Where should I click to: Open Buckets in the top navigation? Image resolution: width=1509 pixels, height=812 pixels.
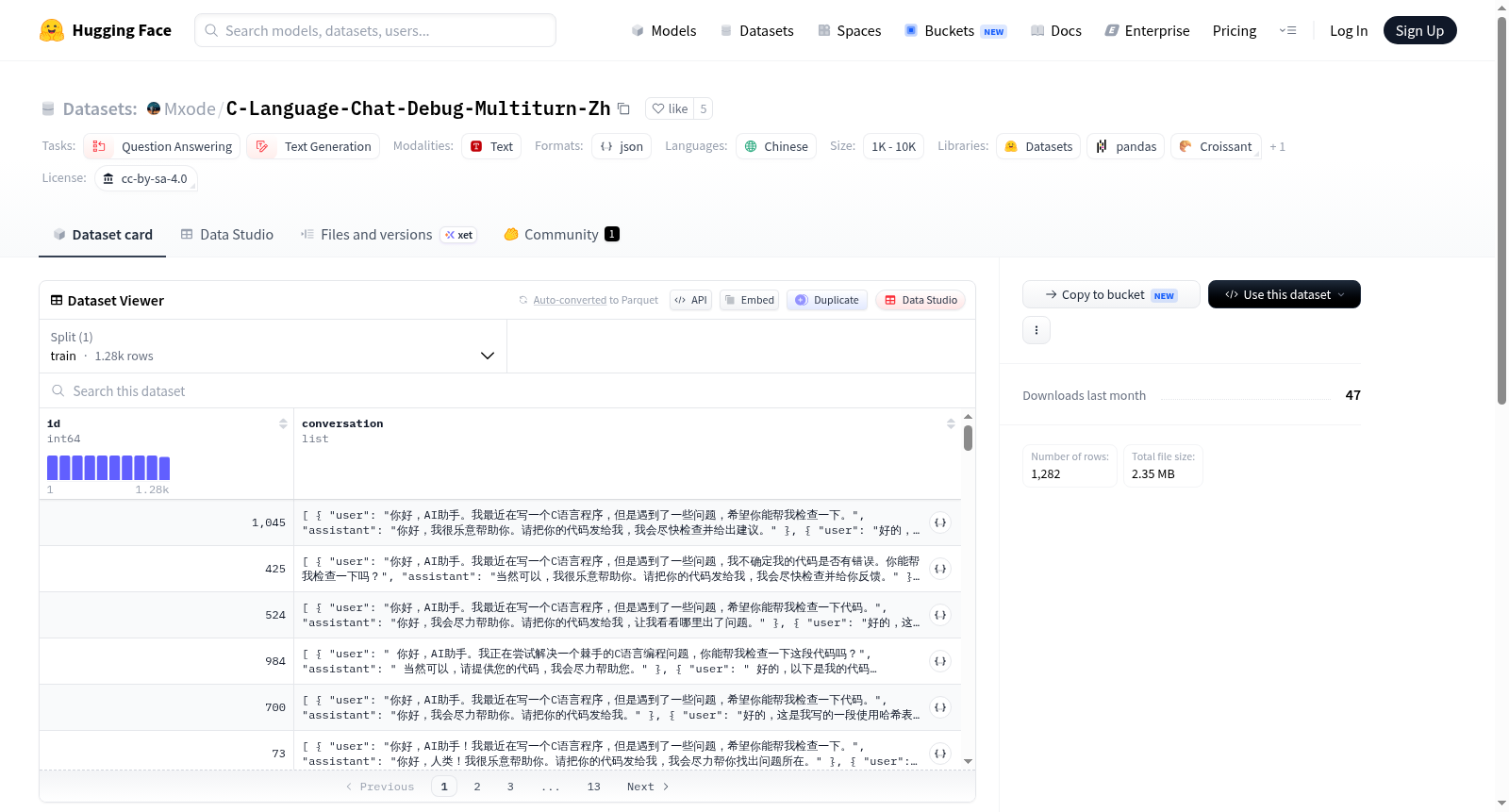tap(955, 30)
